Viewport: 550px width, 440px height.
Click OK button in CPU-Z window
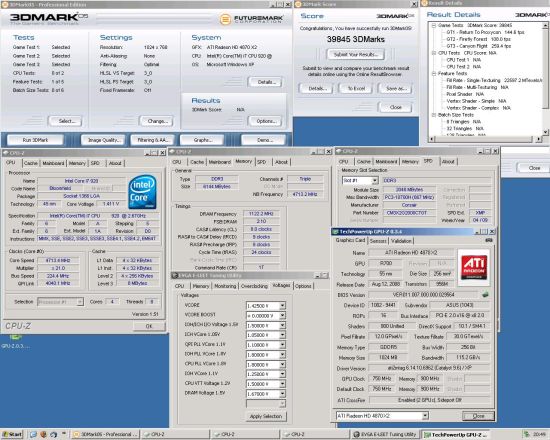[x=149, y=326]
